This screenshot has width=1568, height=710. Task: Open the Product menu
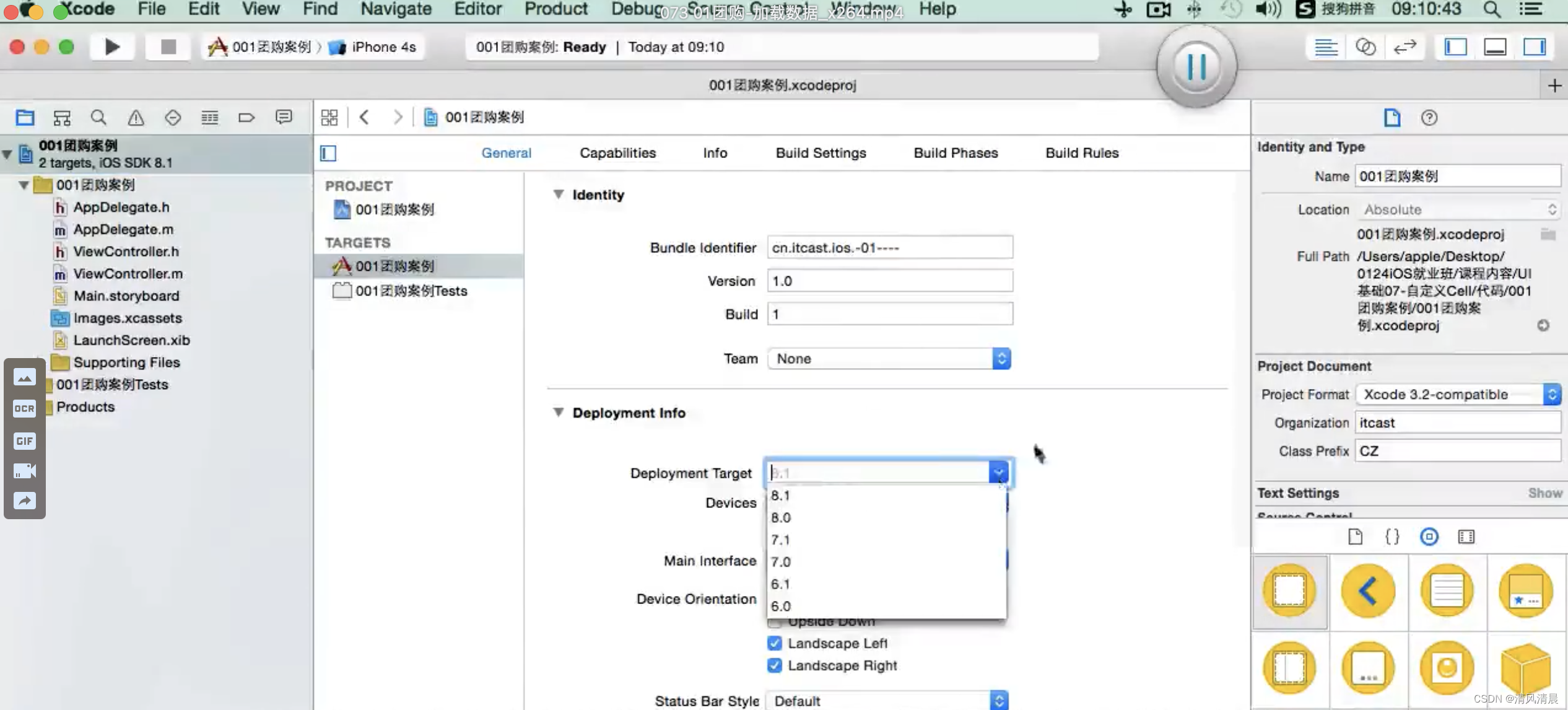click(x=555, y=9)
